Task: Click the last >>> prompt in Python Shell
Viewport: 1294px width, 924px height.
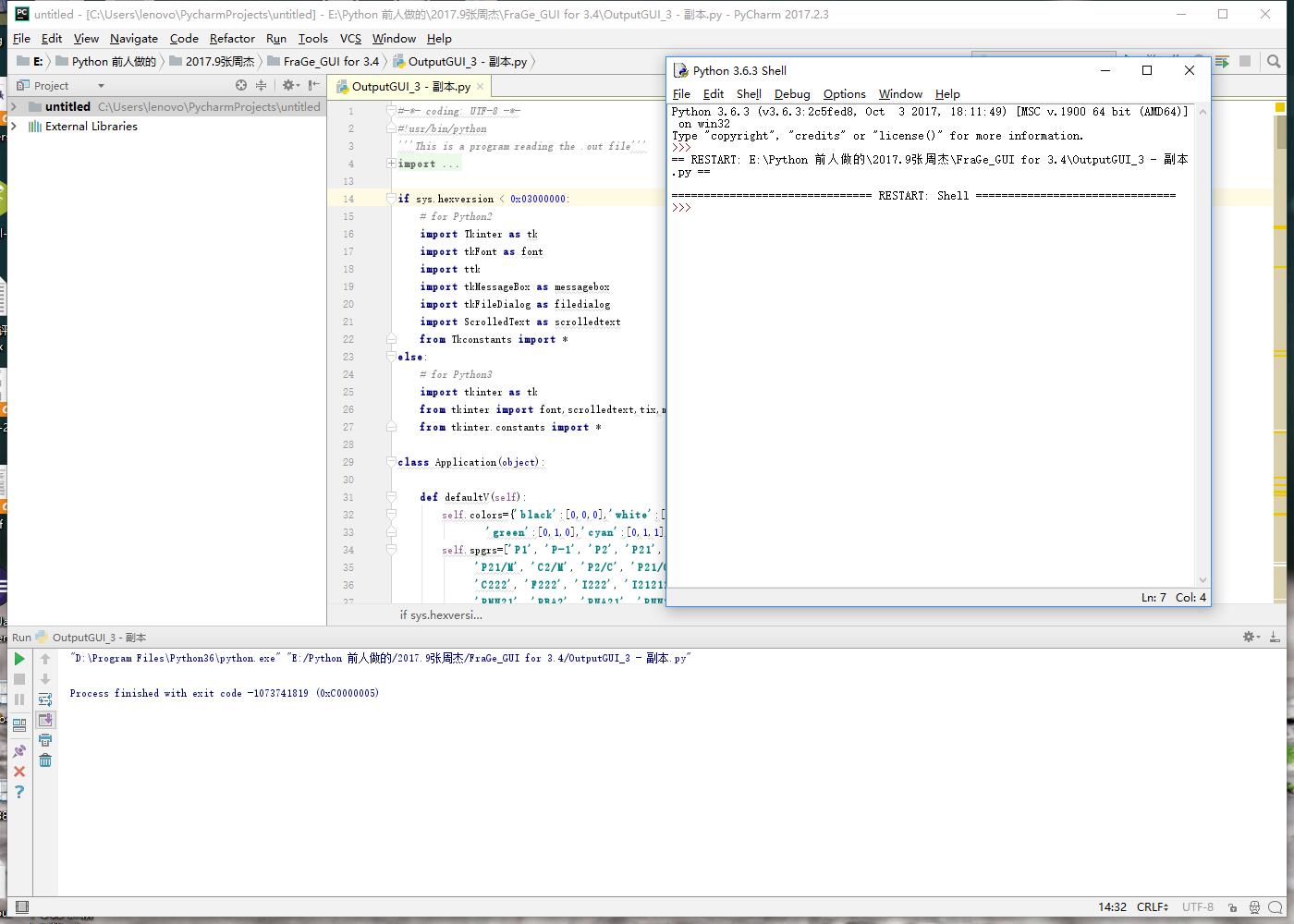Action: tap(681, 208)
